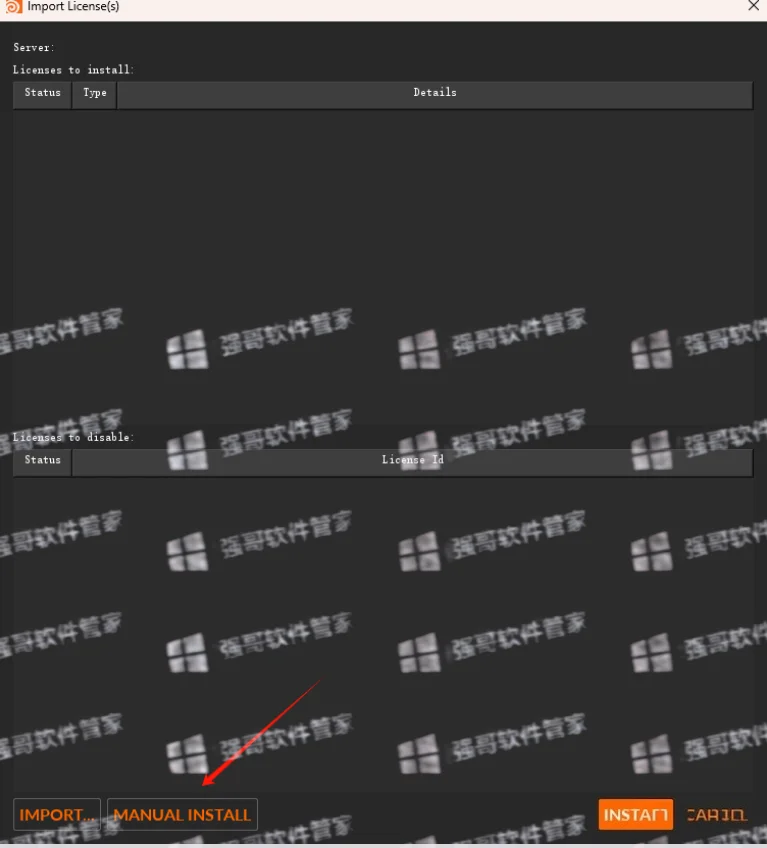Image resolution: width=767 pixels, height=848 pixels.
Task: Select the 'Licenses to install:' label
Action: pyautogui.click(x=73, y=70)
